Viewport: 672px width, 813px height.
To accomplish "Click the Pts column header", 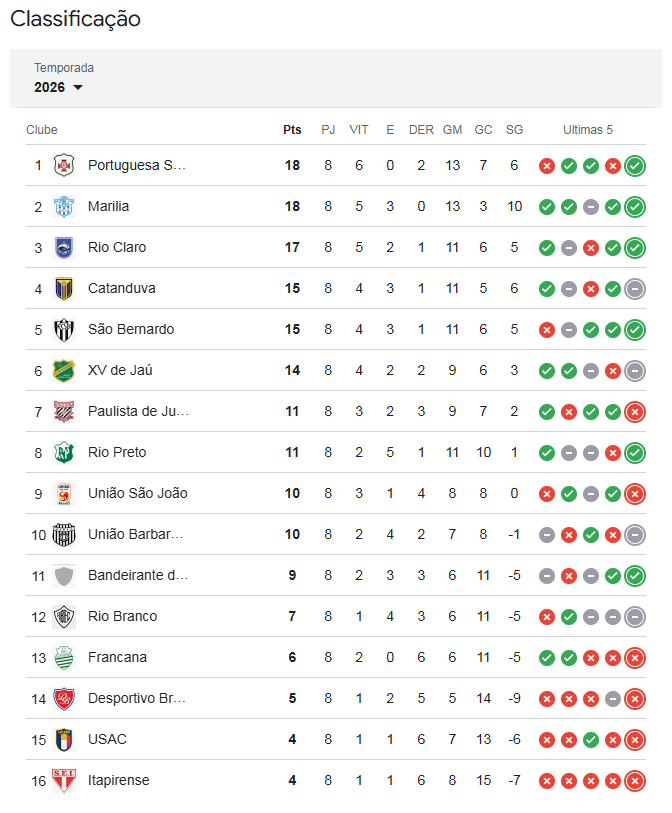I will tap(292, 130).
